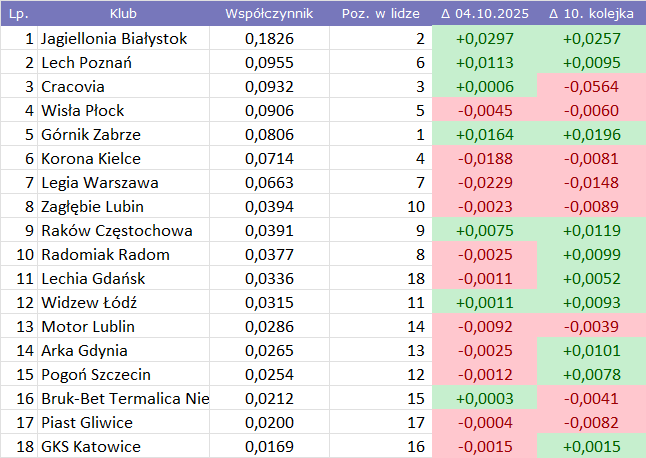Click the red cell with -0,0229
This screenshot has height=458, width=646.
tap(484, 183)
